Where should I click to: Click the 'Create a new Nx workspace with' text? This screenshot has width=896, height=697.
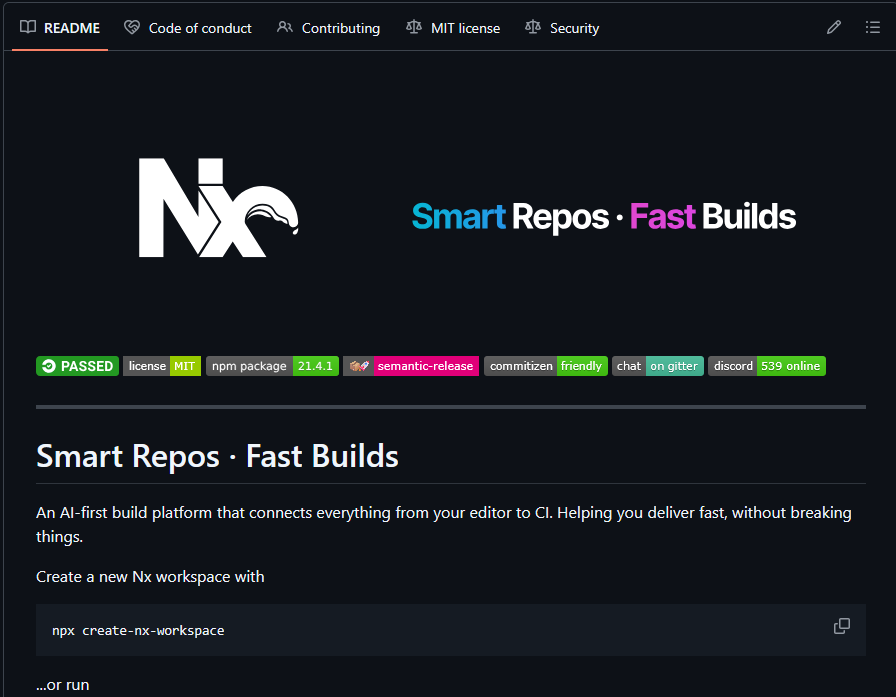click(150, 577)
